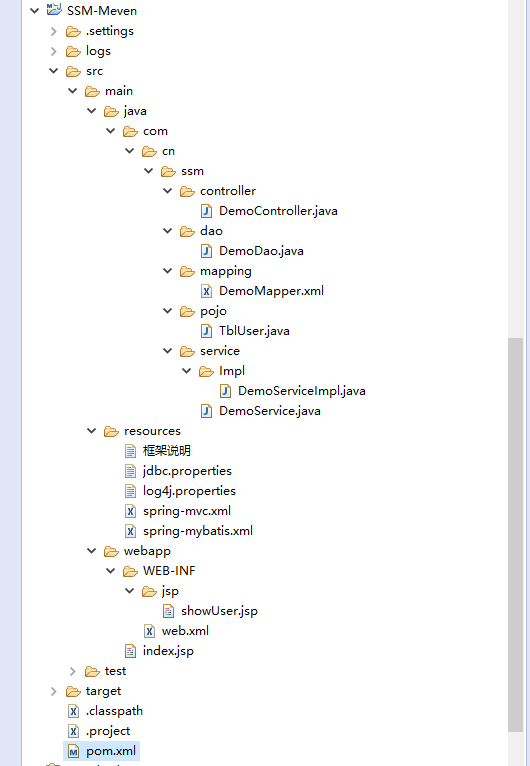Select the DemoController.java file name

pos(278,211)
